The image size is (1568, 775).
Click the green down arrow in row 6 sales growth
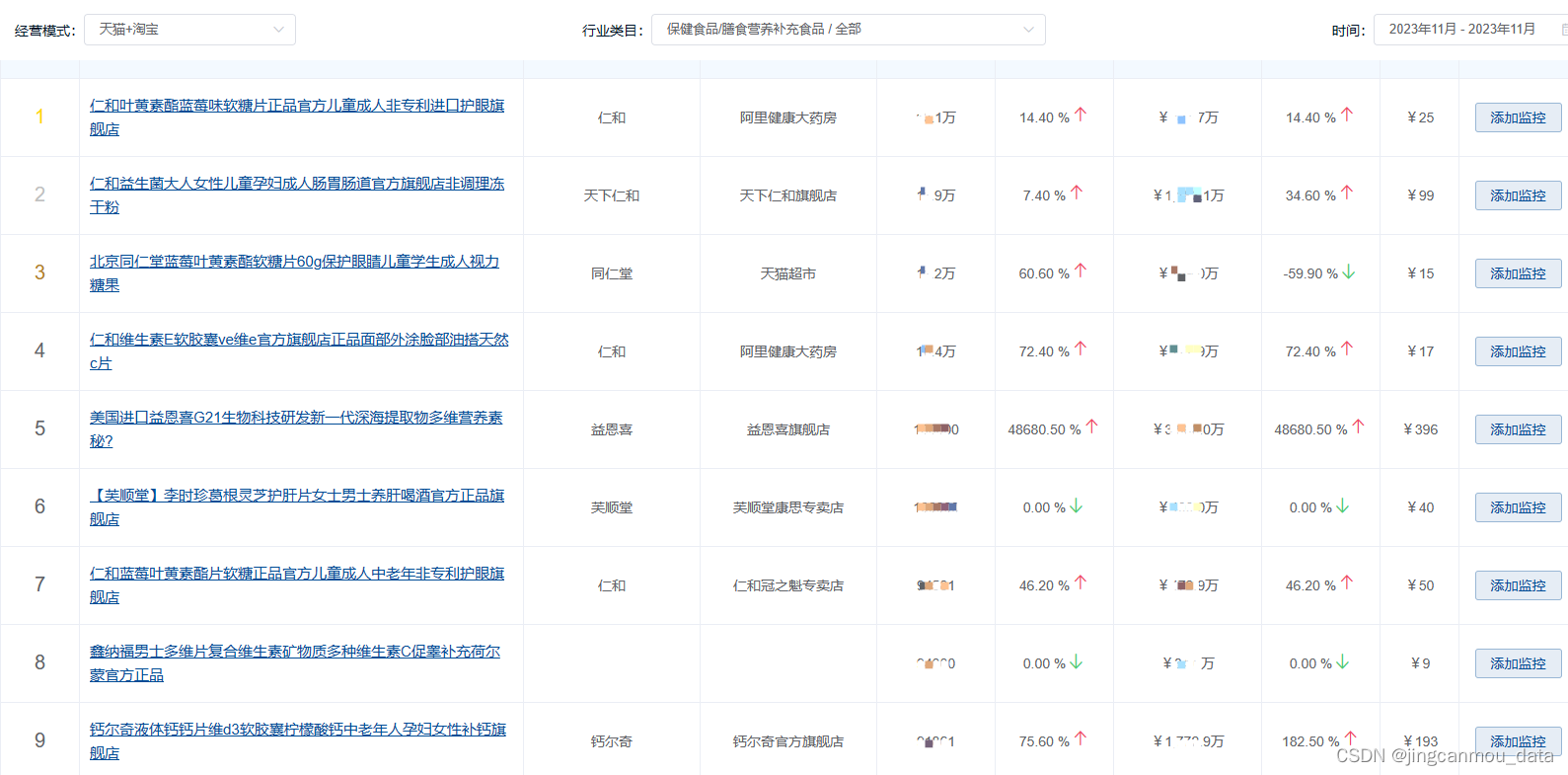(x=1077, y=505)
